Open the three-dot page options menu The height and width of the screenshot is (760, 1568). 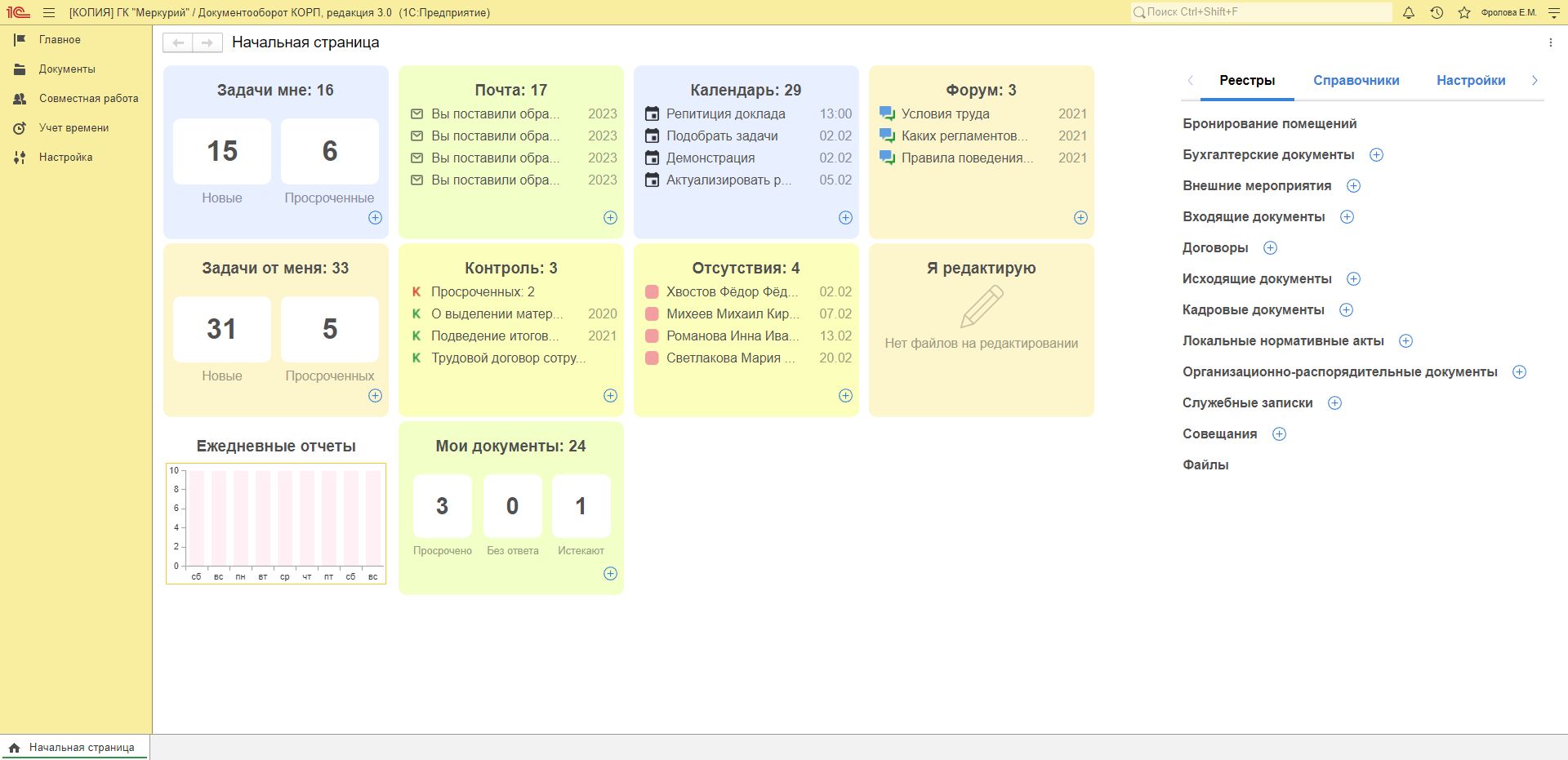[x=1551, y=42]
